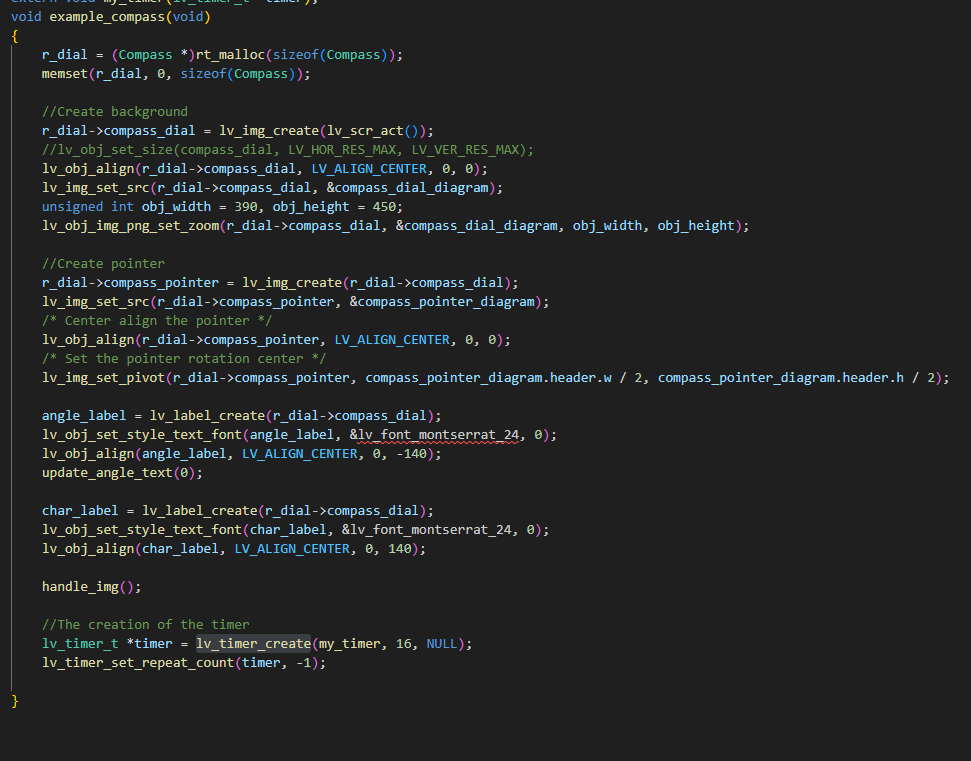Click the highlighted lv_timer_create call
Image resolution: width=971 pixels, height=761 pixels.
[253, 644]
